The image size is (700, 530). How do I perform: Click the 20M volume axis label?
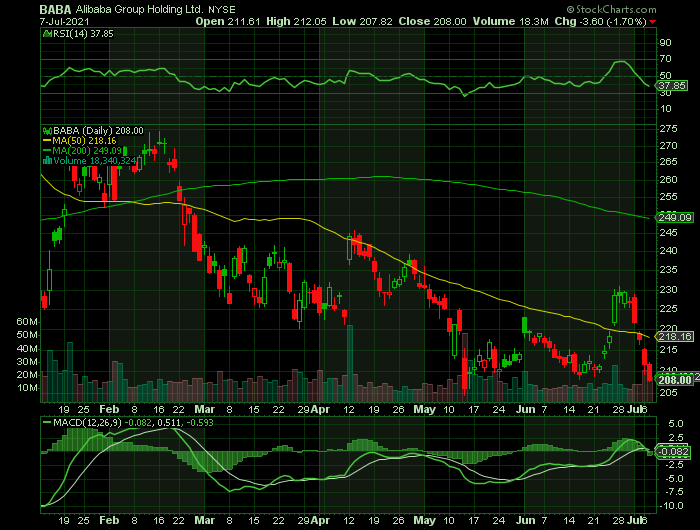coord(27,375)
